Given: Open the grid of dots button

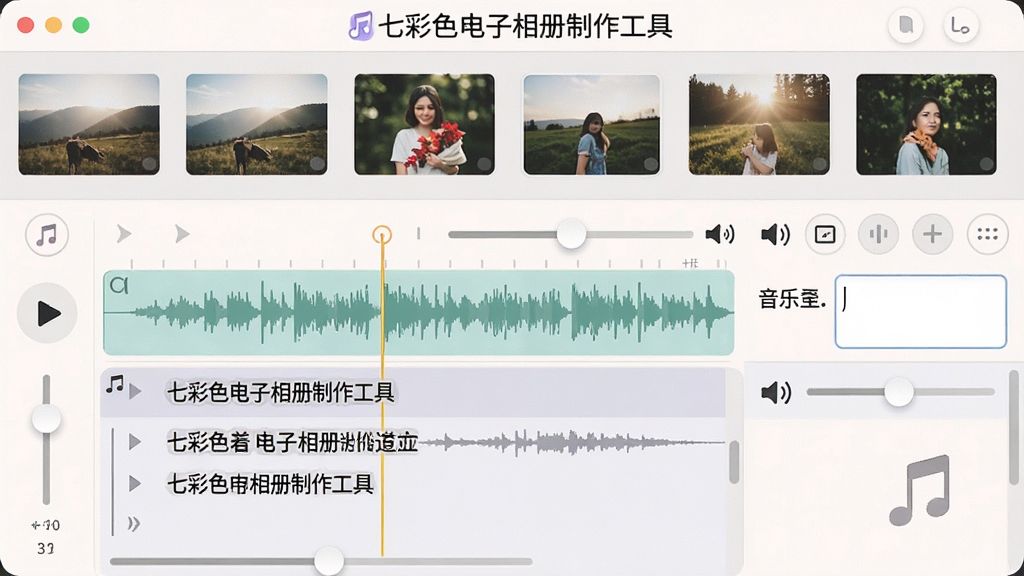Looking at the screenshot, I should (987, 234).
